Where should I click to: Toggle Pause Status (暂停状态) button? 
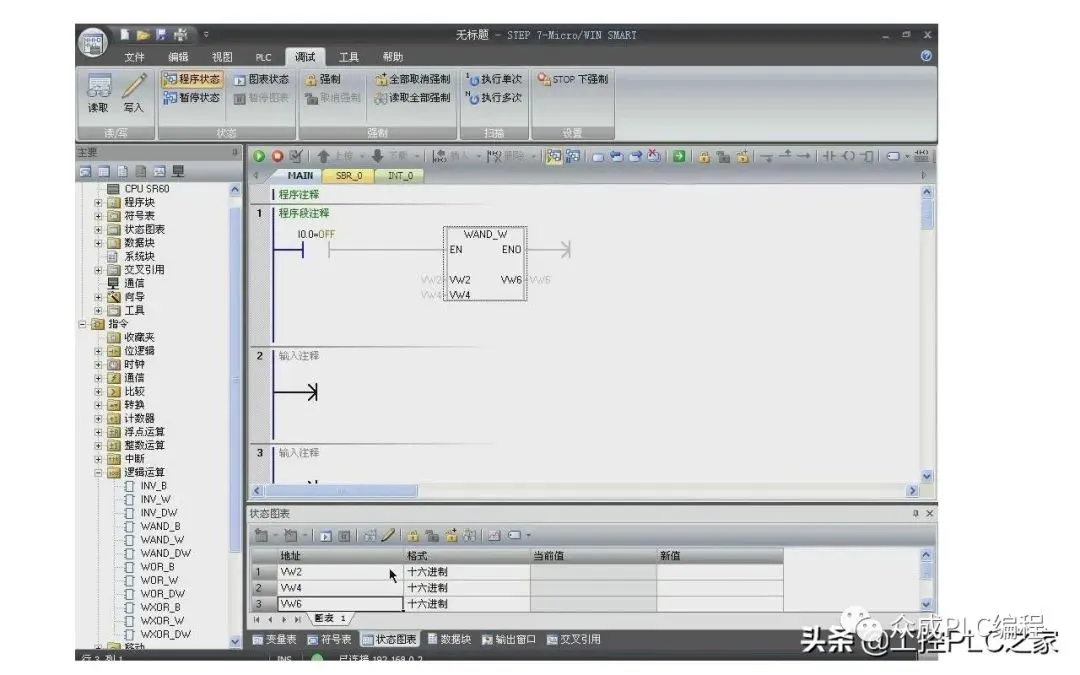pyautogui.click(x=192, y=98)
